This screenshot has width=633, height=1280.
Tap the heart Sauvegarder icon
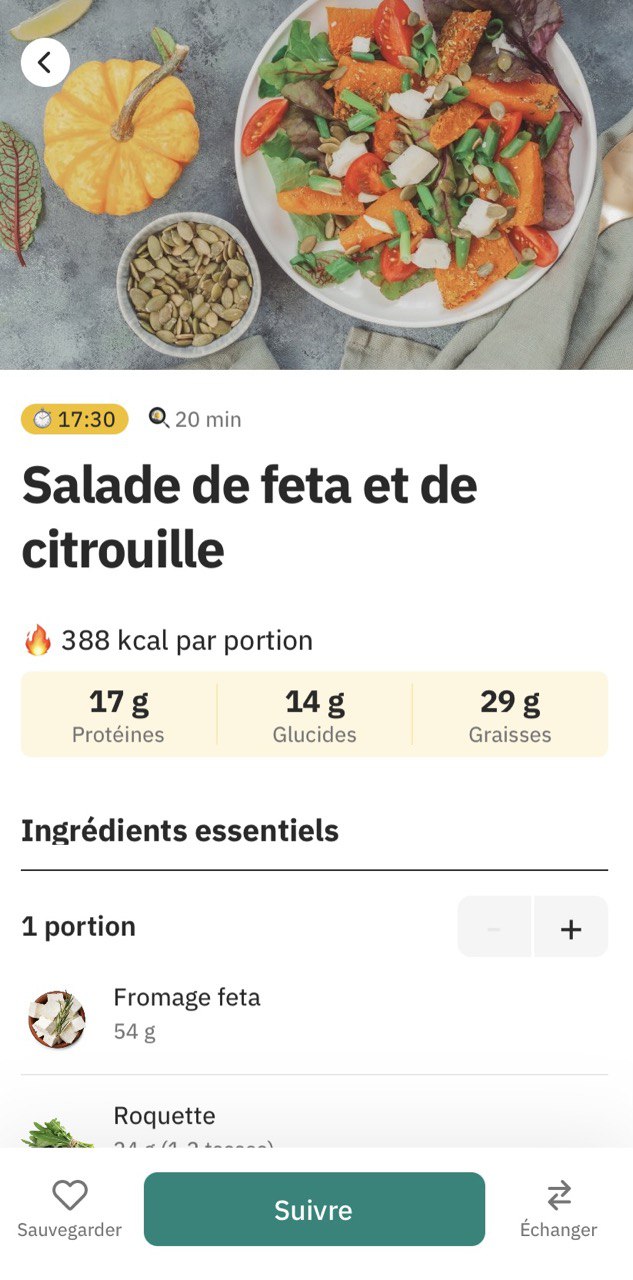click(x=70, y=1194)
